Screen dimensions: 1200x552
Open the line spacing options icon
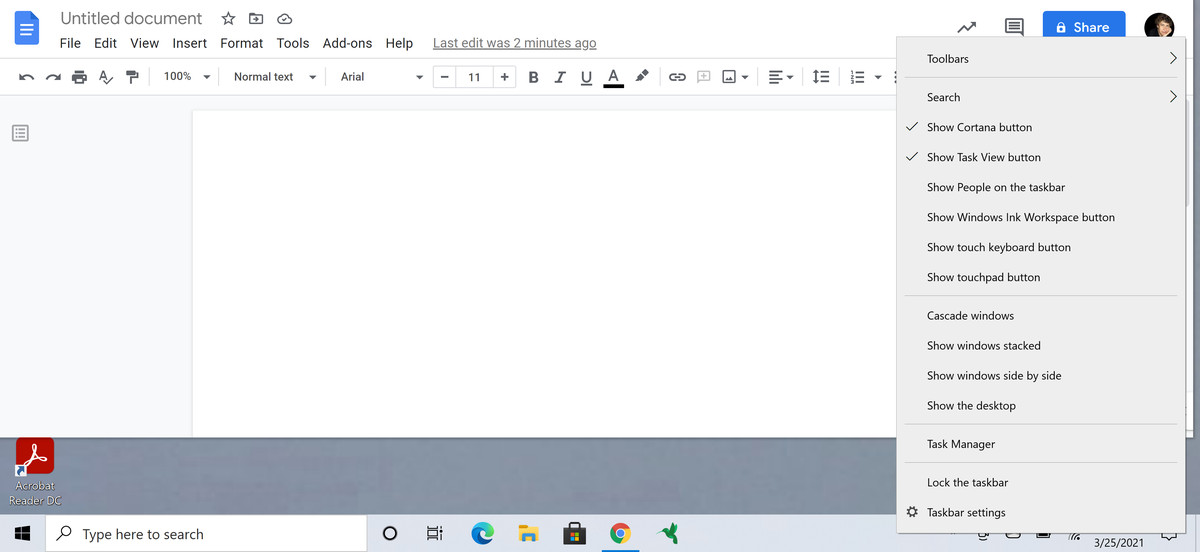tap(820, 77)
